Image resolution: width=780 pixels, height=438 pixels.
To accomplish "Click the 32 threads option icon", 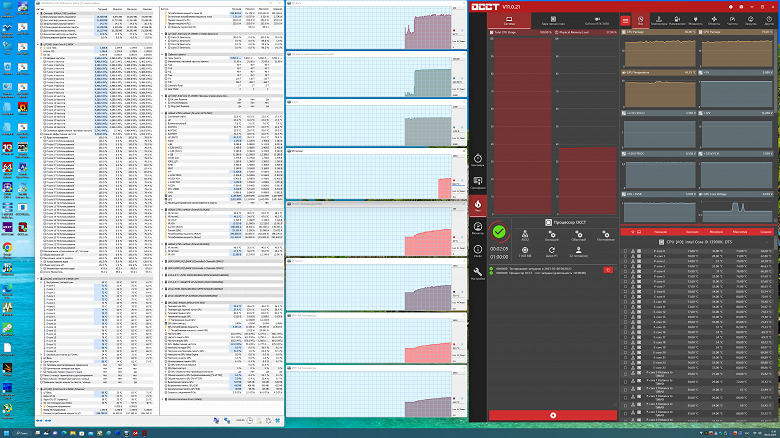I will 579,251.
